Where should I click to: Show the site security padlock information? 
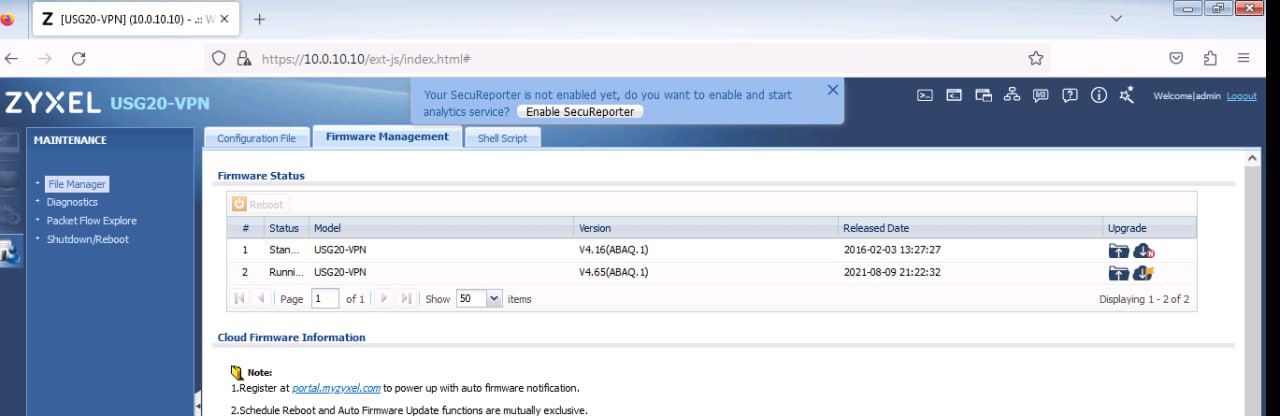[243, 59]
